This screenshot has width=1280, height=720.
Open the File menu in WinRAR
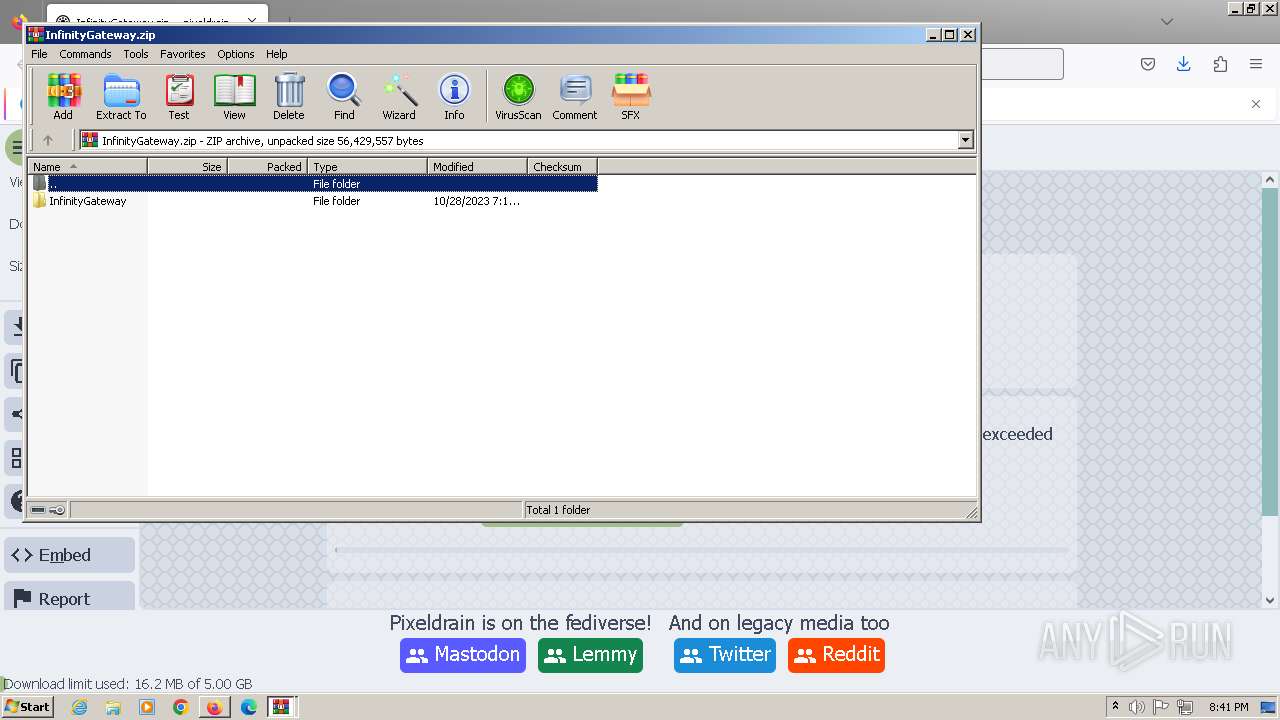pyautogui.click(x=39, y=54)
